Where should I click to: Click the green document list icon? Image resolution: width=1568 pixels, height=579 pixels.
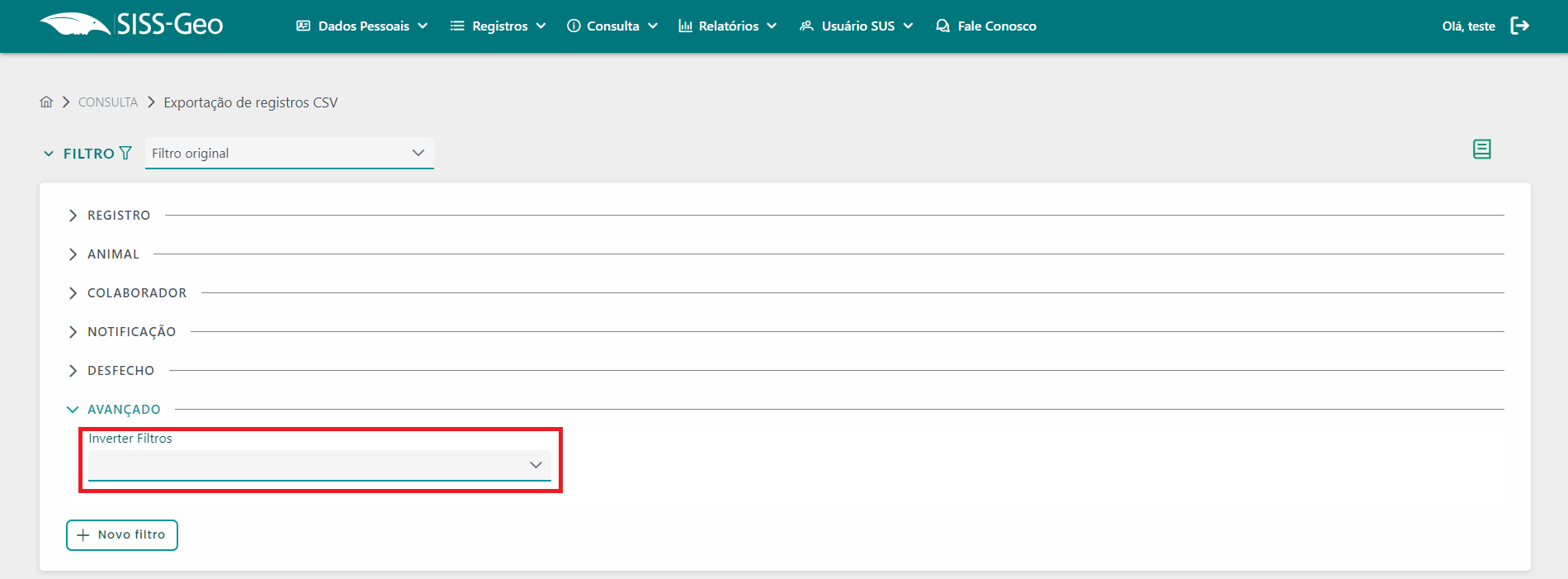tap(1481, 149)
